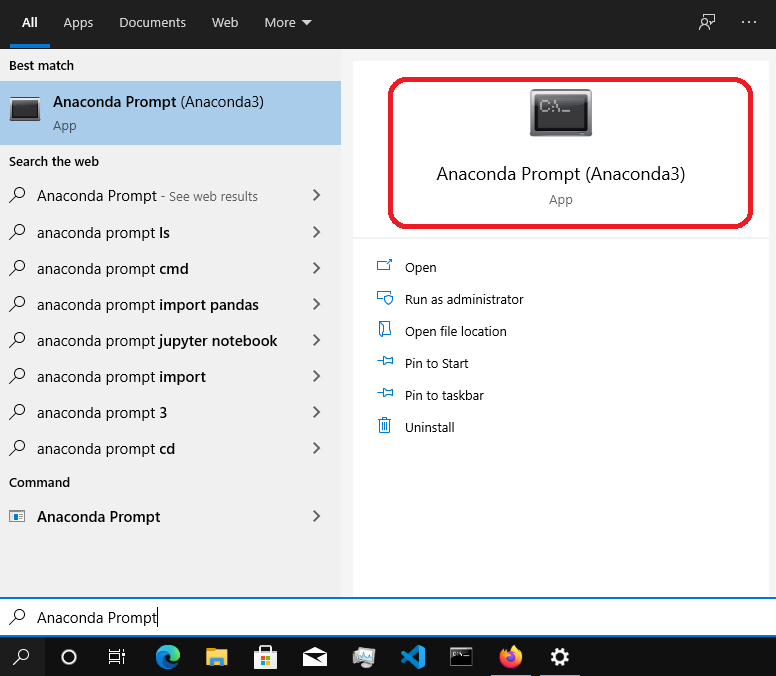Screen dimensions: 776x676
Task: Open Settings gear in the taskbar
Action: coord(560,657)
